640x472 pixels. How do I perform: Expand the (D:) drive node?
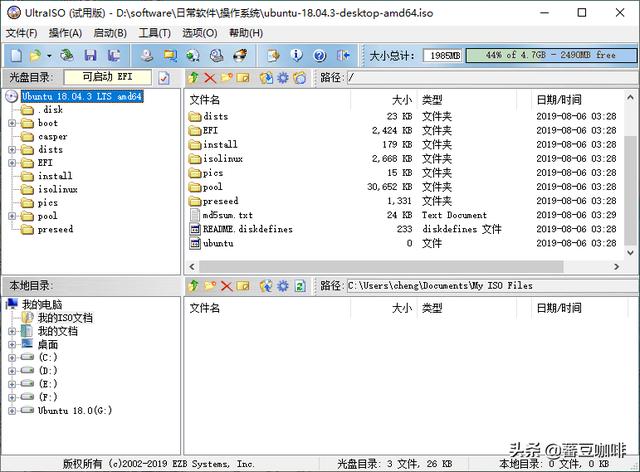[x=12, y=371]
